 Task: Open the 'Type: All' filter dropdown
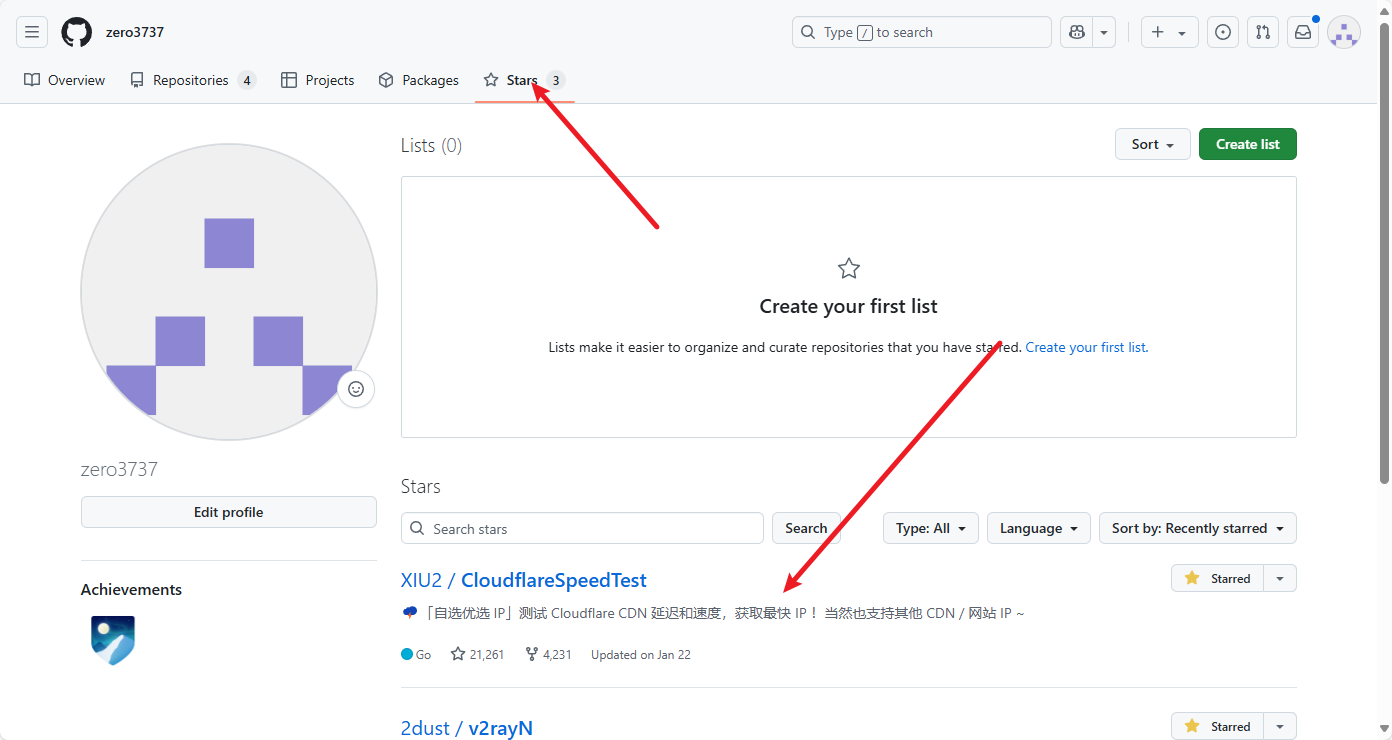point(931,528)
